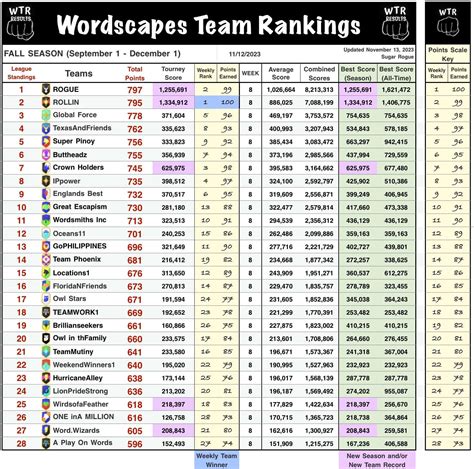Click the Oceans11 team badge icon
The width and height of the screenshot is (474, 469).
(x=46, y=234)
